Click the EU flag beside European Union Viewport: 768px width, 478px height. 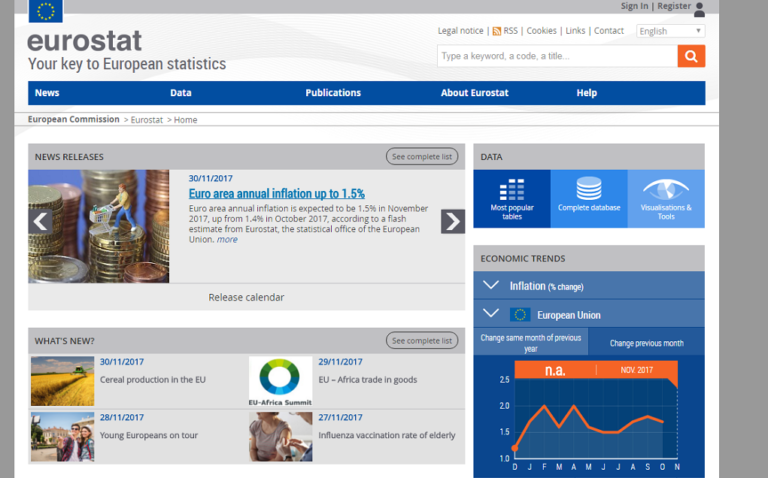[520, 314]
